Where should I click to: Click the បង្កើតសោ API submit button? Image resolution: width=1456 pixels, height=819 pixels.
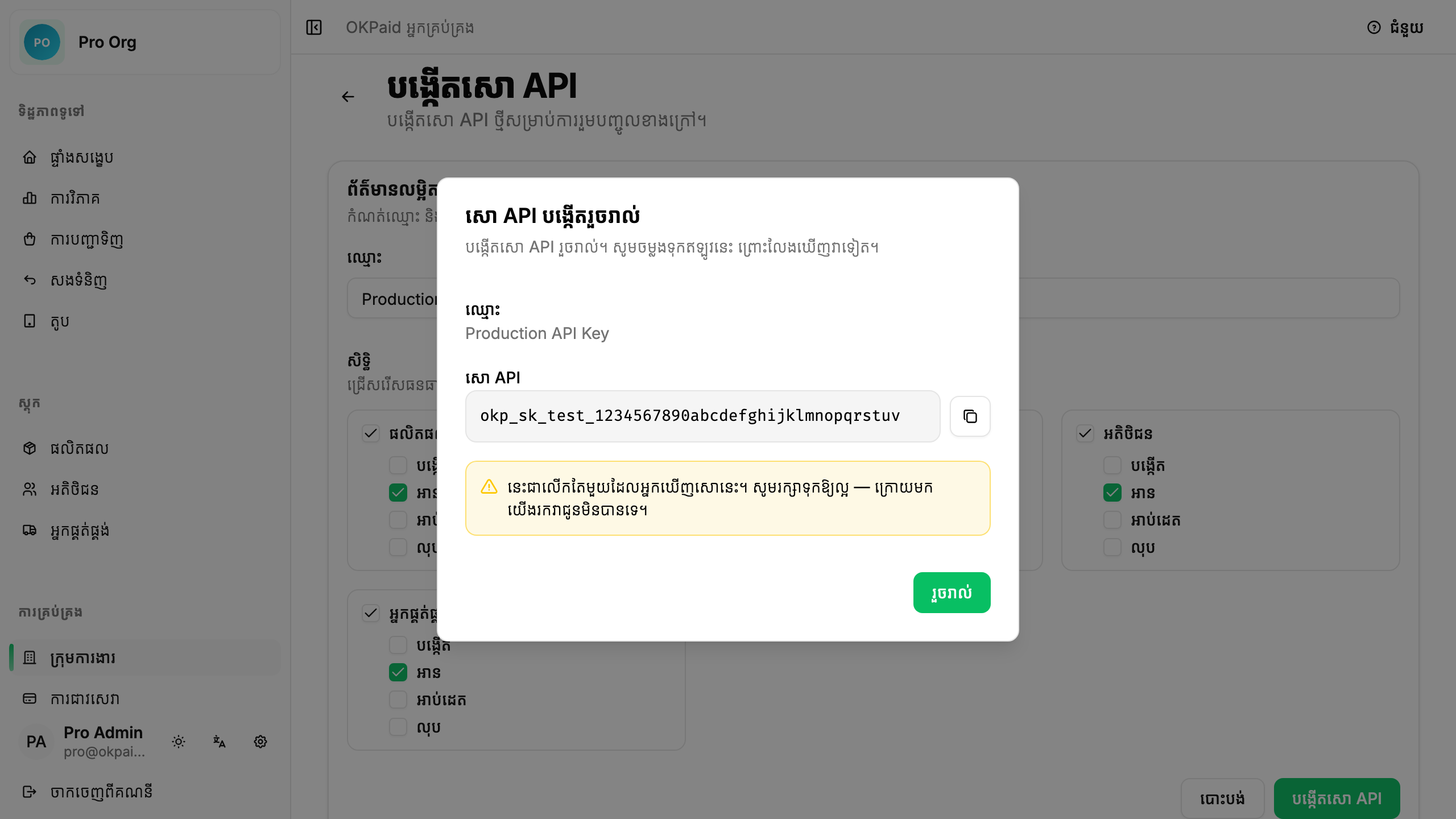click(x=1337, y=799)
